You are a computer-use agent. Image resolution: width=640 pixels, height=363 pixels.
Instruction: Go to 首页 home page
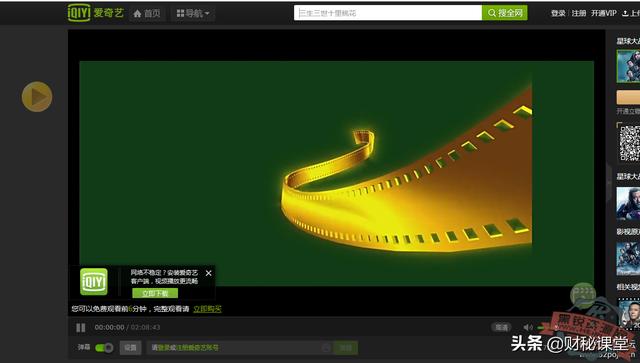(147, 13)
